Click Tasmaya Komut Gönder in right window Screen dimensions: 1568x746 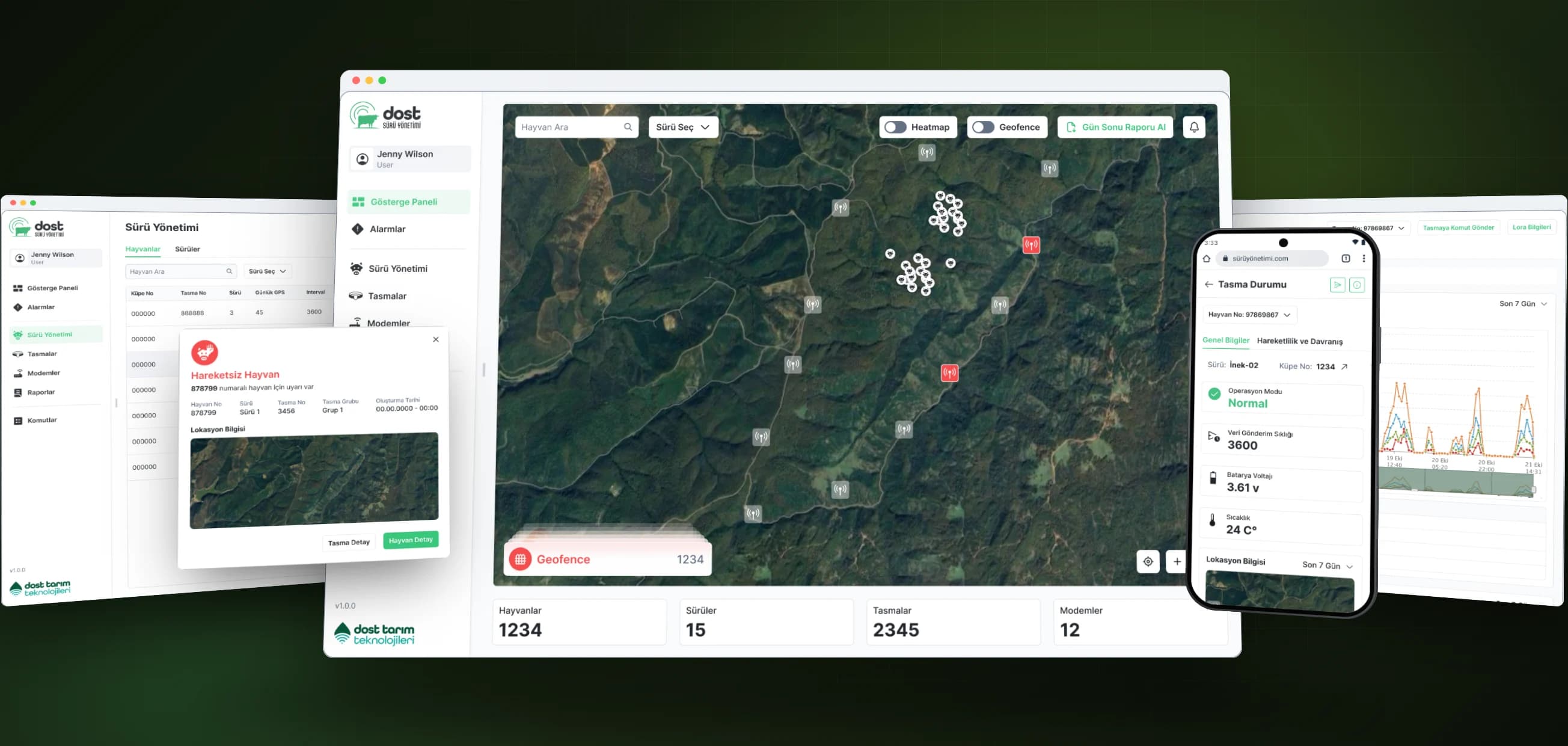click(1458, 228)
